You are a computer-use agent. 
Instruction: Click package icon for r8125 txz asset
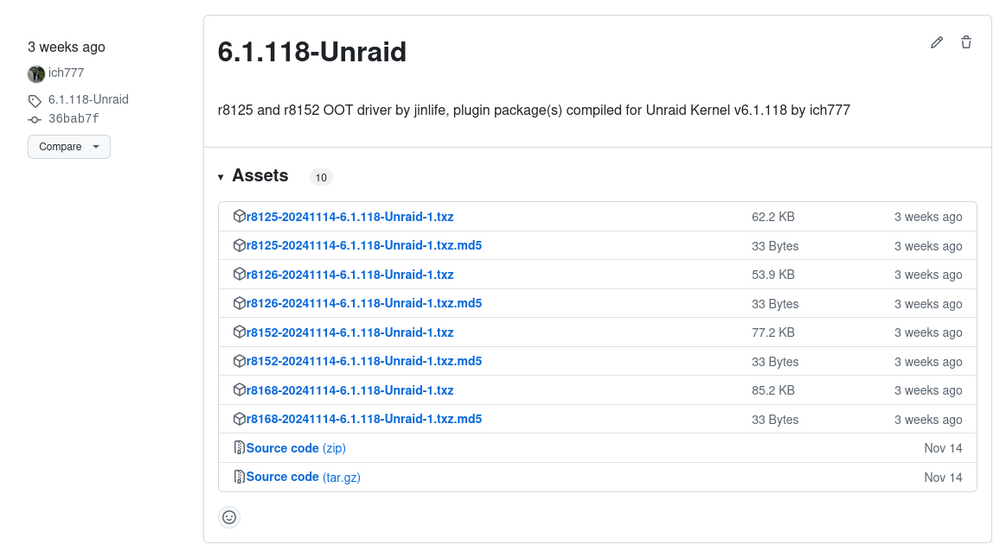(x=239, y=216)
